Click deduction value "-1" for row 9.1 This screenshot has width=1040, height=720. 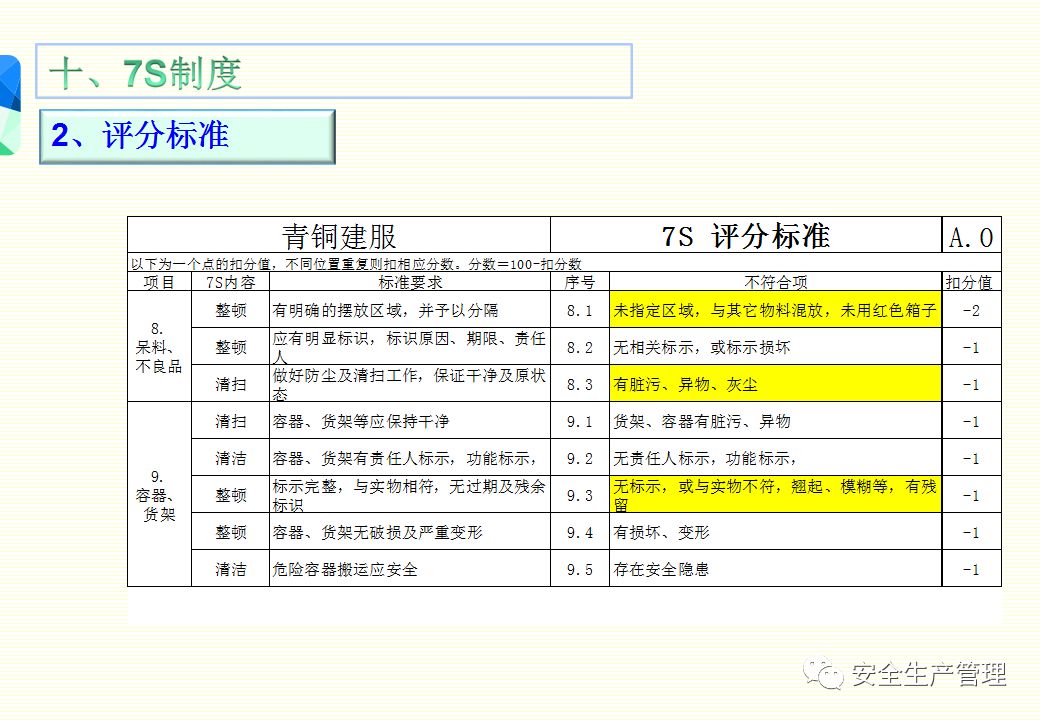pos(971,422)
